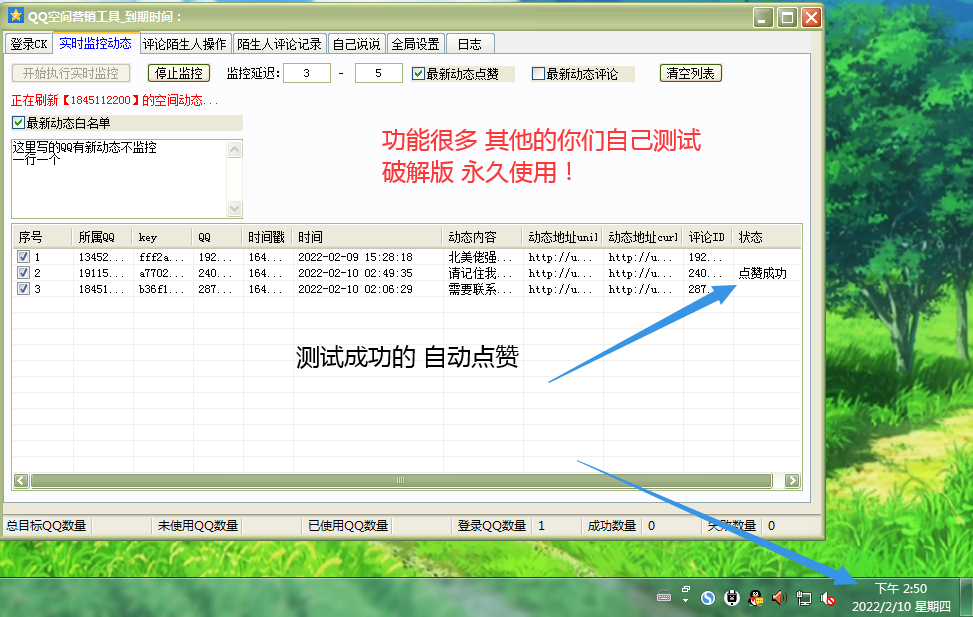Launch the blue S browser tray icon

click(709, 597)
